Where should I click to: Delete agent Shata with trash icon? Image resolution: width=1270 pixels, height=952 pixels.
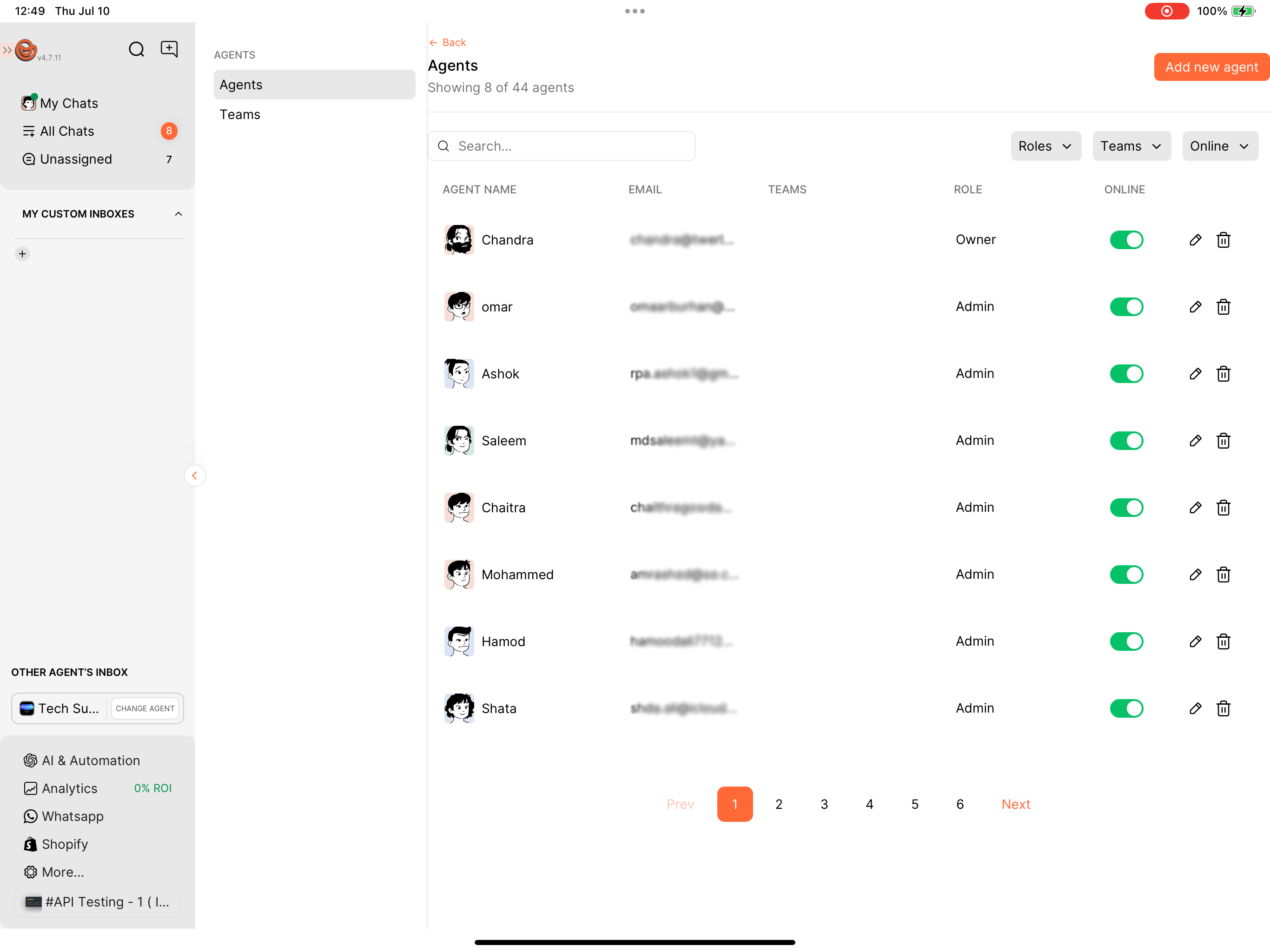coord(1223,708)
